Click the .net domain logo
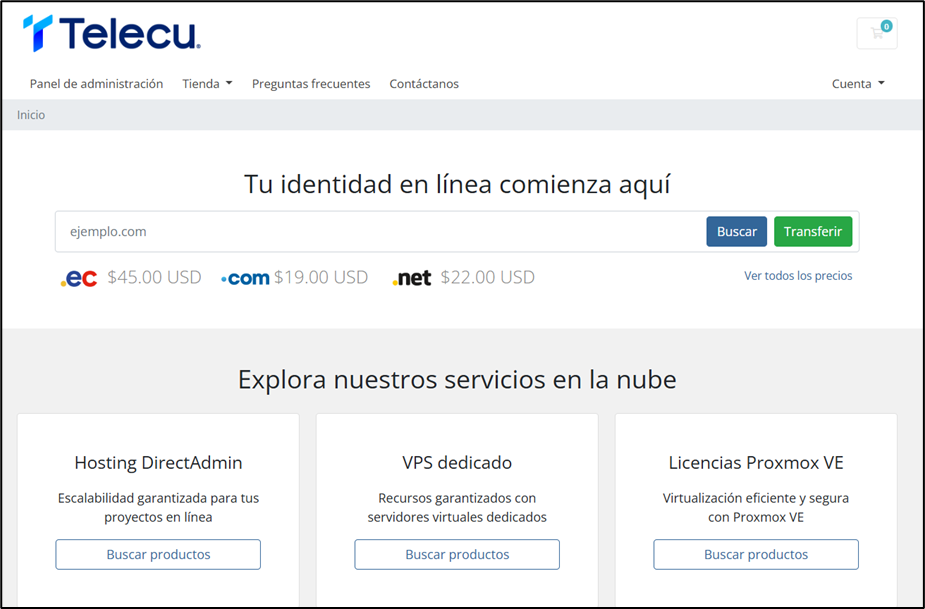 412,277
